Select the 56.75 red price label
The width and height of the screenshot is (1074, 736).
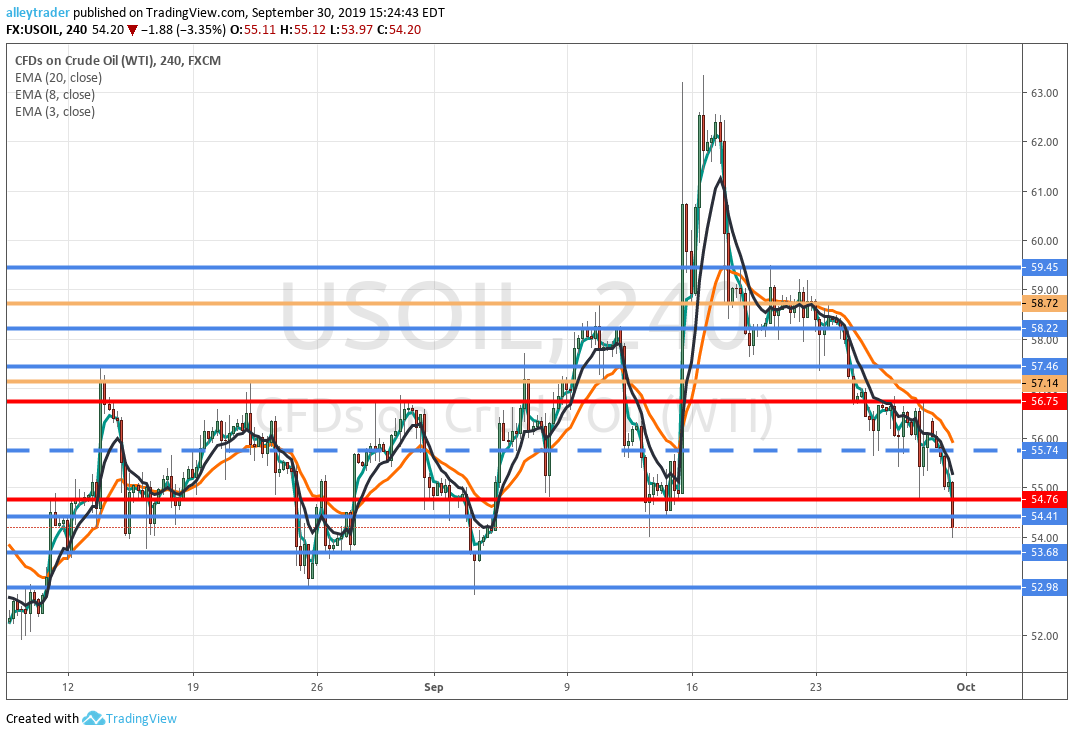pyautogui.click(x=1044, y=401)
